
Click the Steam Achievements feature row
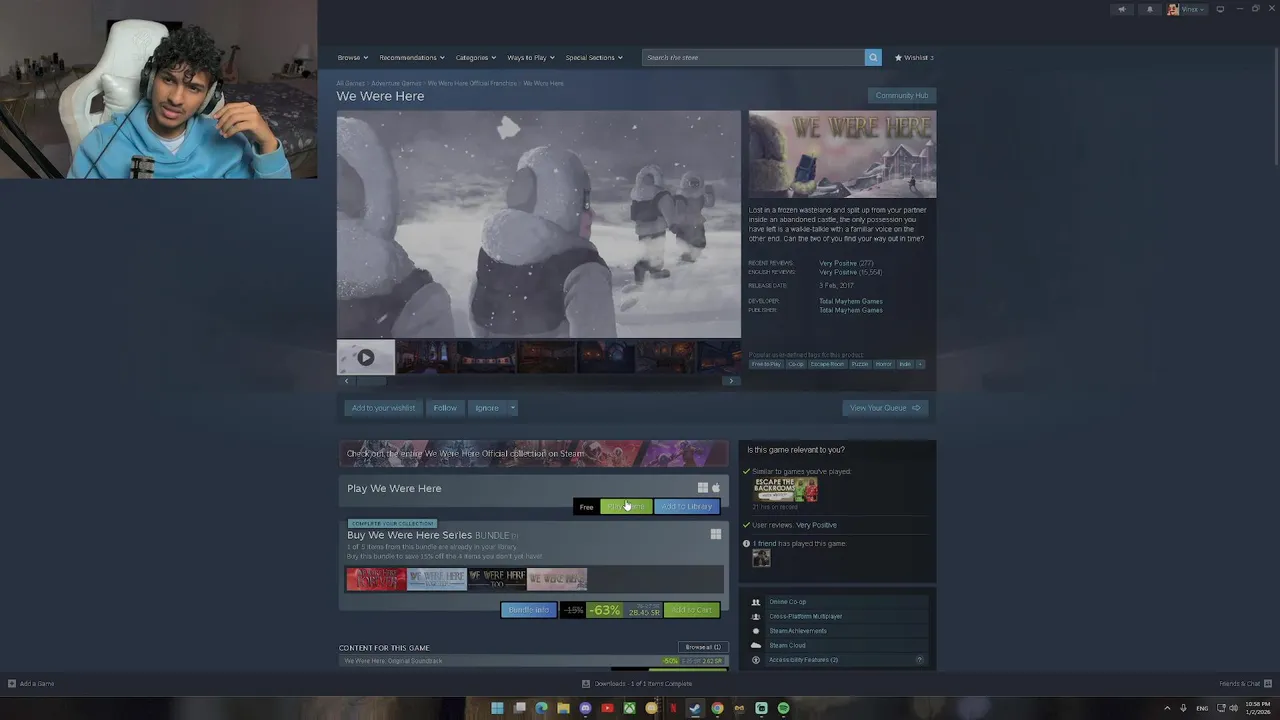[x=837, y=631]
